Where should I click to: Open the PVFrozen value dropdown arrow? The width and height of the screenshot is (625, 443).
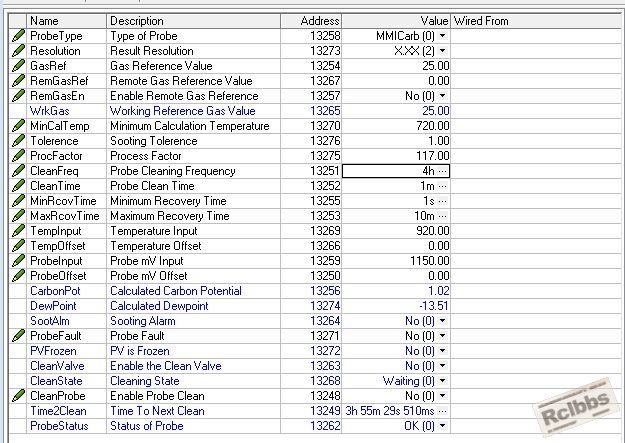pos(442,351)
